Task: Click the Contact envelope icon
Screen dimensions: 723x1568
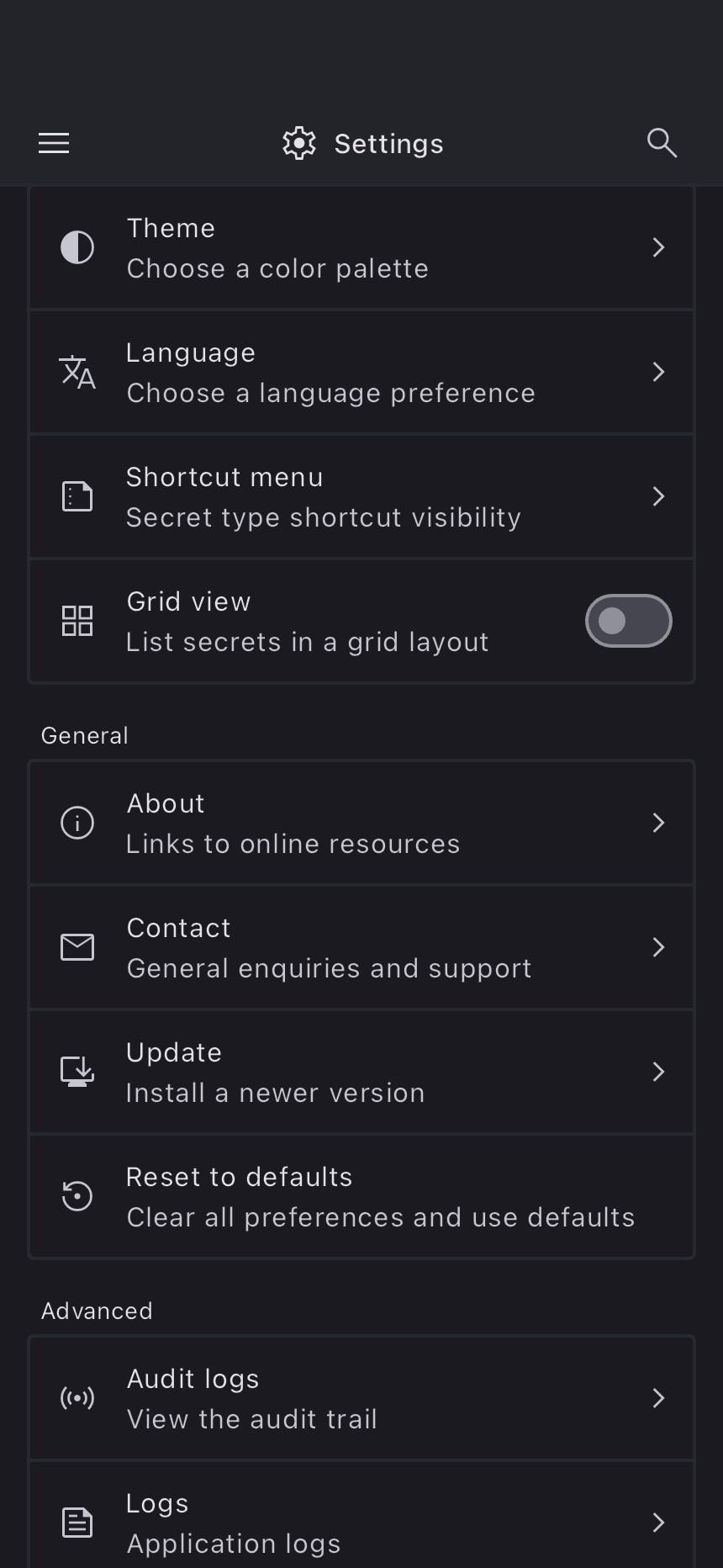Action: 77,947
